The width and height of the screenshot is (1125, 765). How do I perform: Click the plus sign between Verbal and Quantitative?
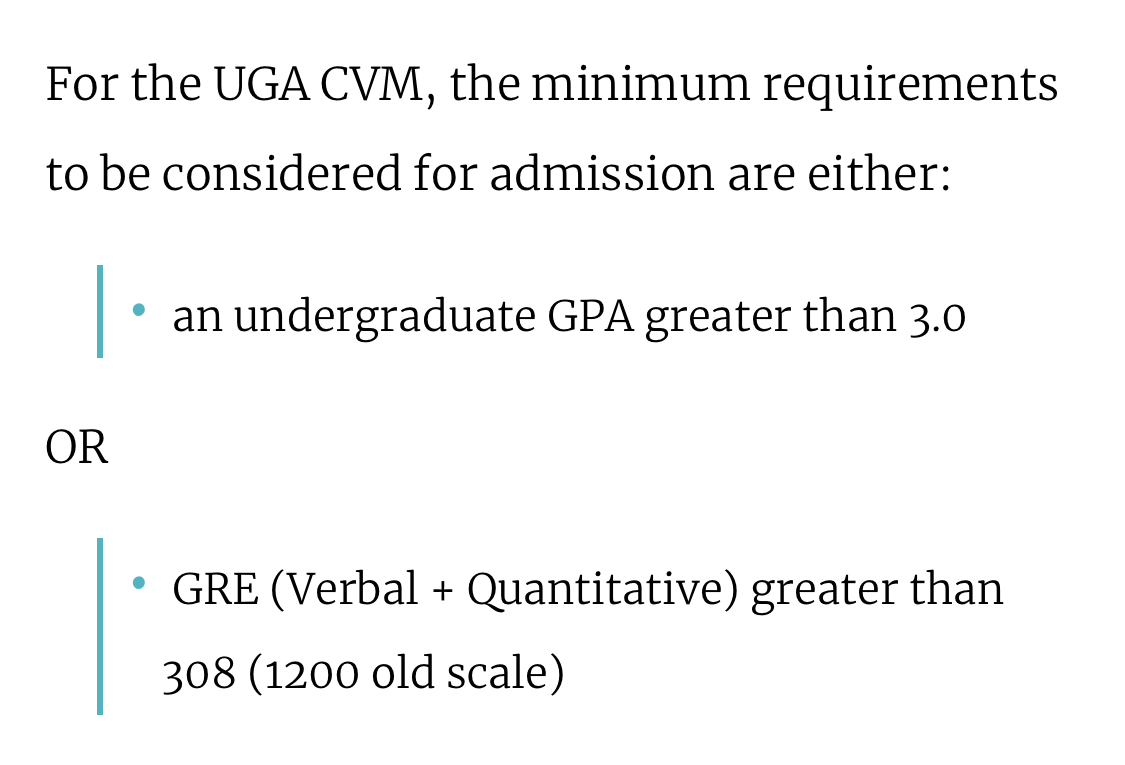coord(443,591)
